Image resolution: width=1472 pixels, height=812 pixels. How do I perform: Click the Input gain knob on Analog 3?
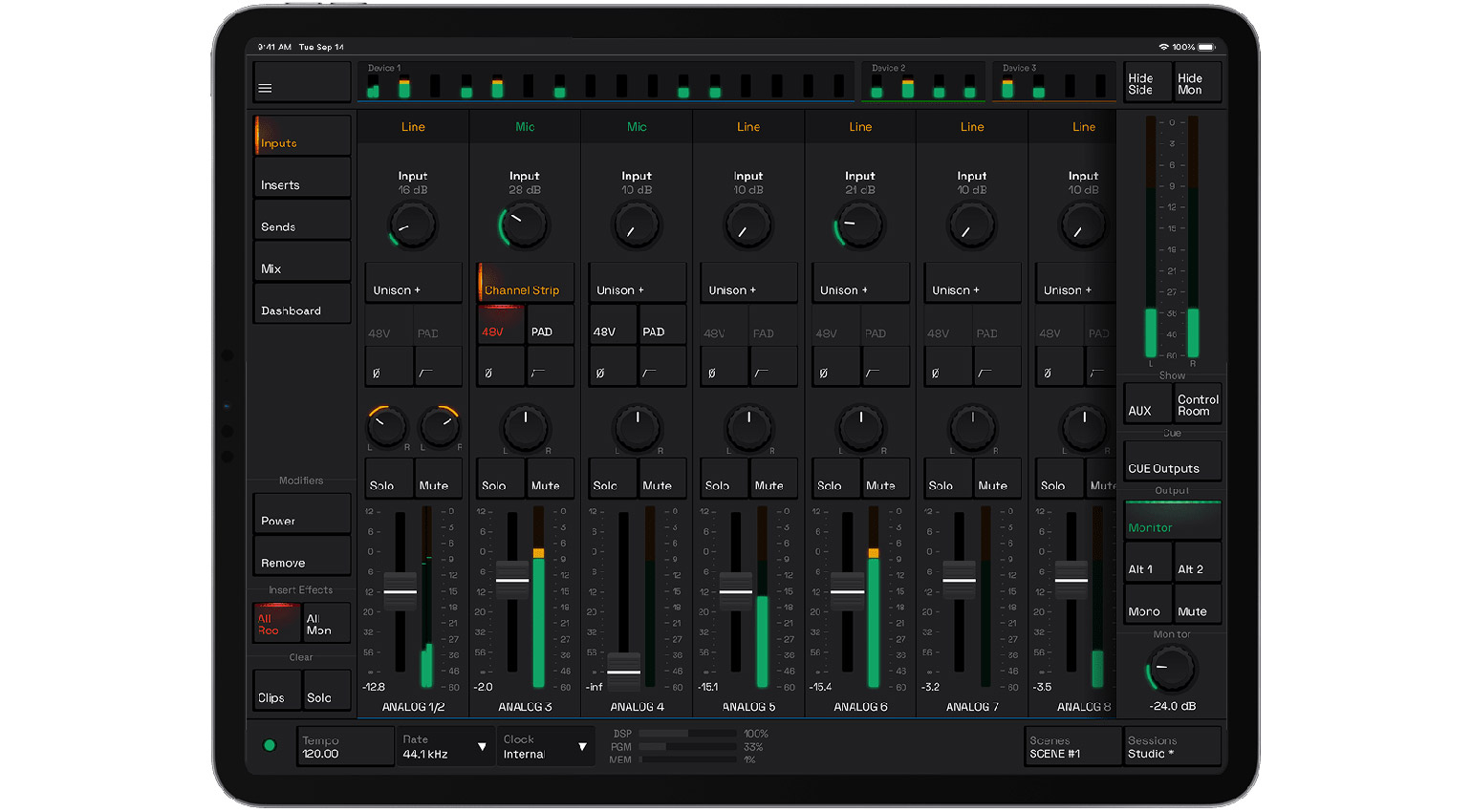524,226
